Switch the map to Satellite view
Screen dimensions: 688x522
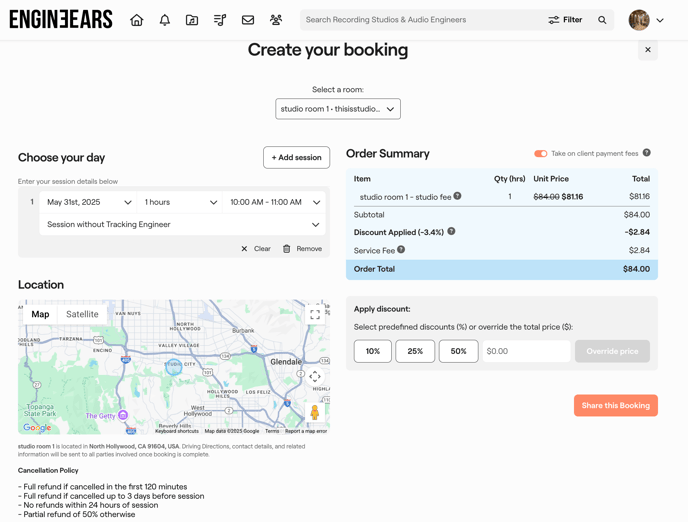tap(82, 314)
